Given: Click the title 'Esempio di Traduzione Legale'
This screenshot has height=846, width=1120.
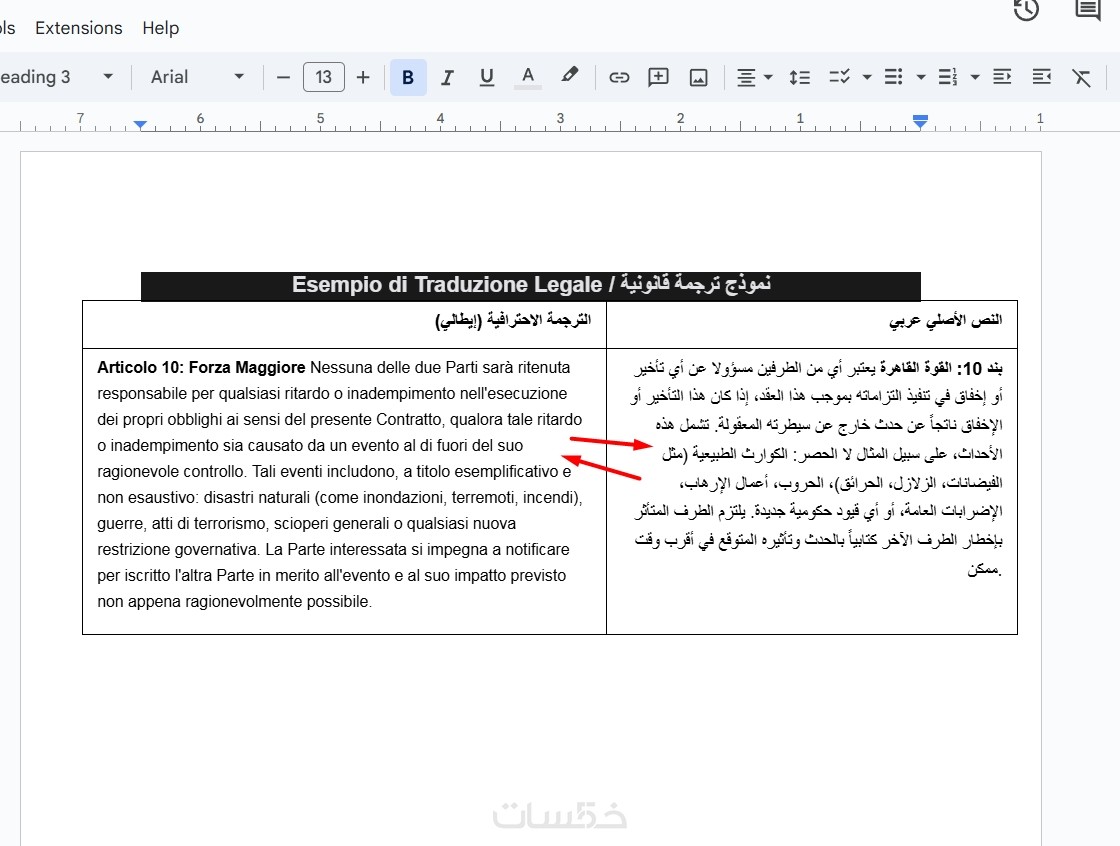Looking at the screenshot, I should tap(446, 284).
